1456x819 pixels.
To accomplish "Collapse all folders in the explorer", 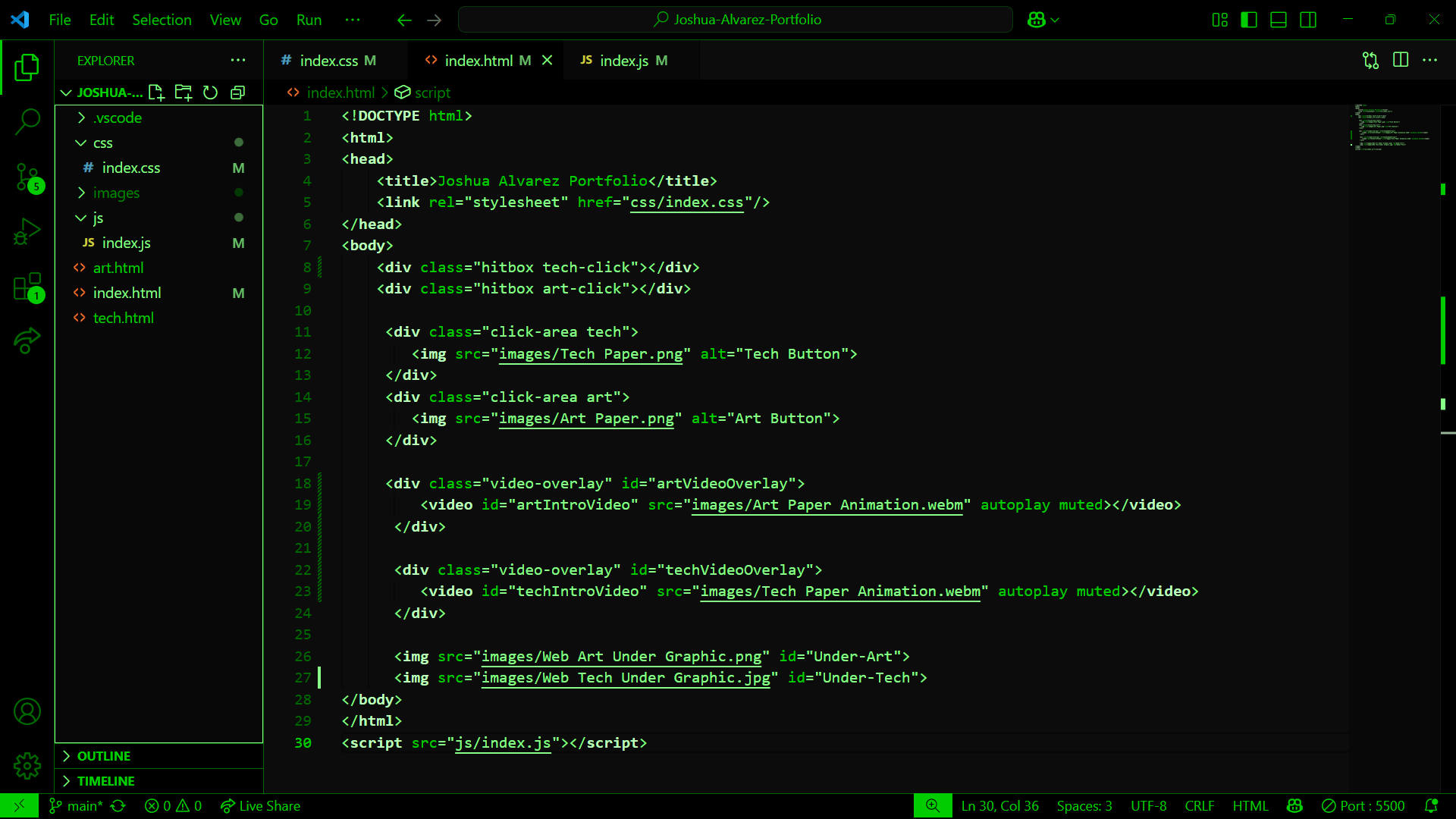I will [237, 93].
